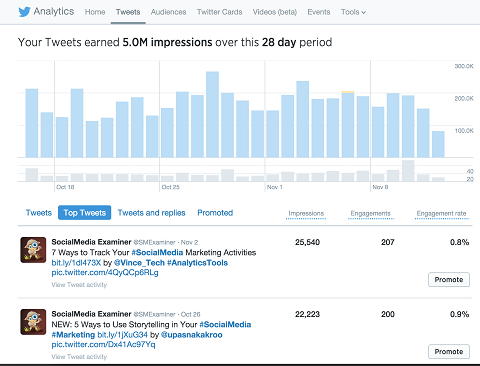Click the Engagement rate column header
This screenshot has height=366, width=480.
[441, 214]
